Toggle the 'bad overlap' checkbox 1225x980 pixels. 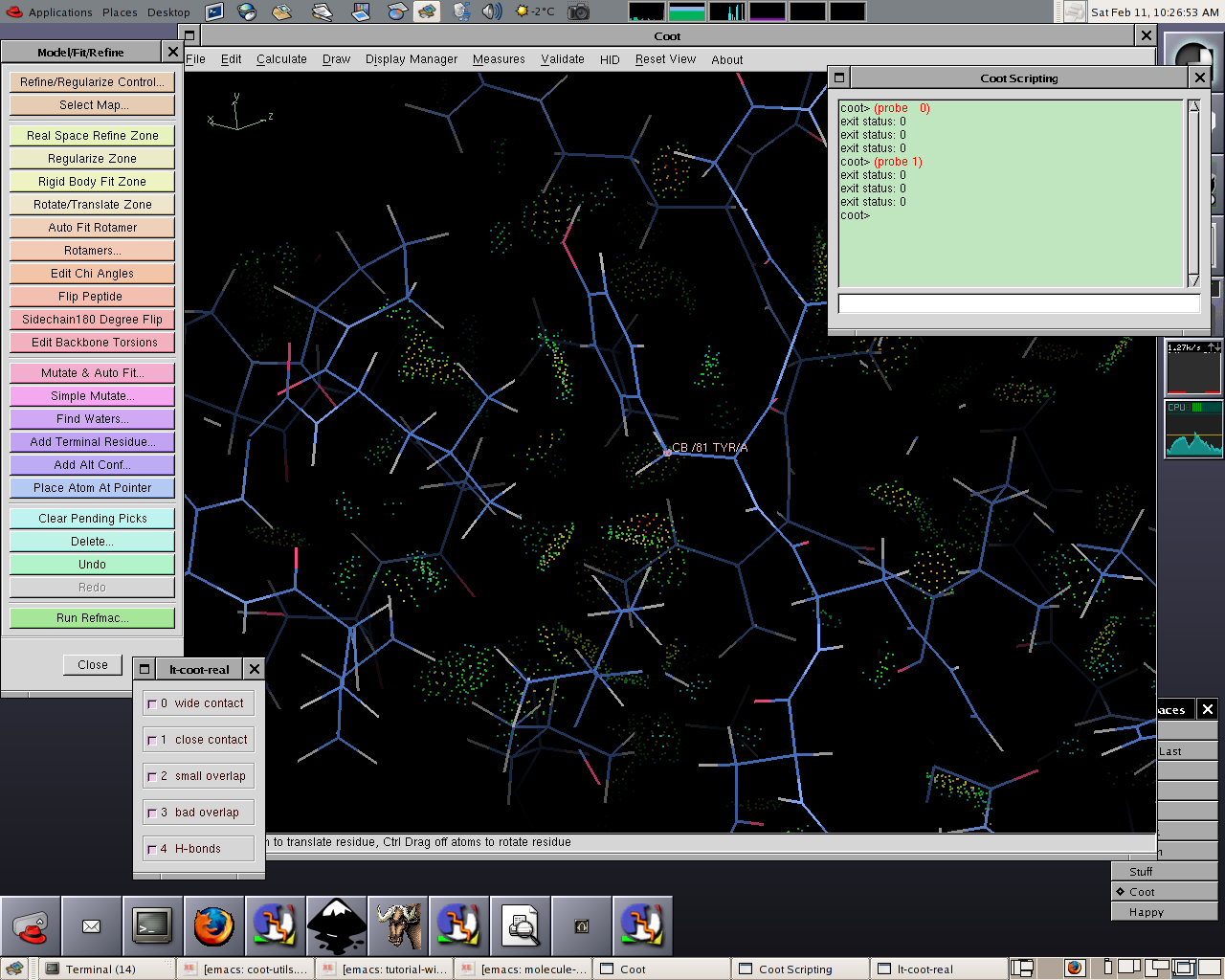pyautogui.click(x=152, y=813)
